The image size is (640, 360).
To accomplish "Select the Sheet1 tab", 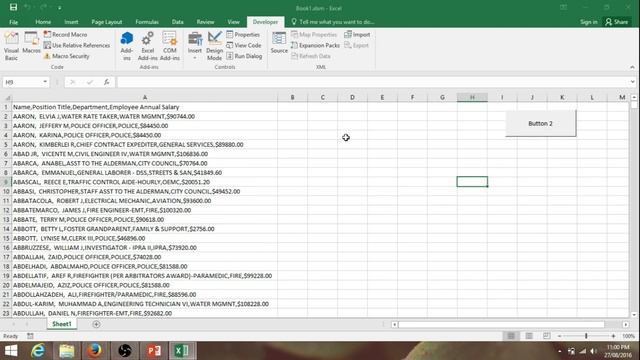I will coord(62,324).
